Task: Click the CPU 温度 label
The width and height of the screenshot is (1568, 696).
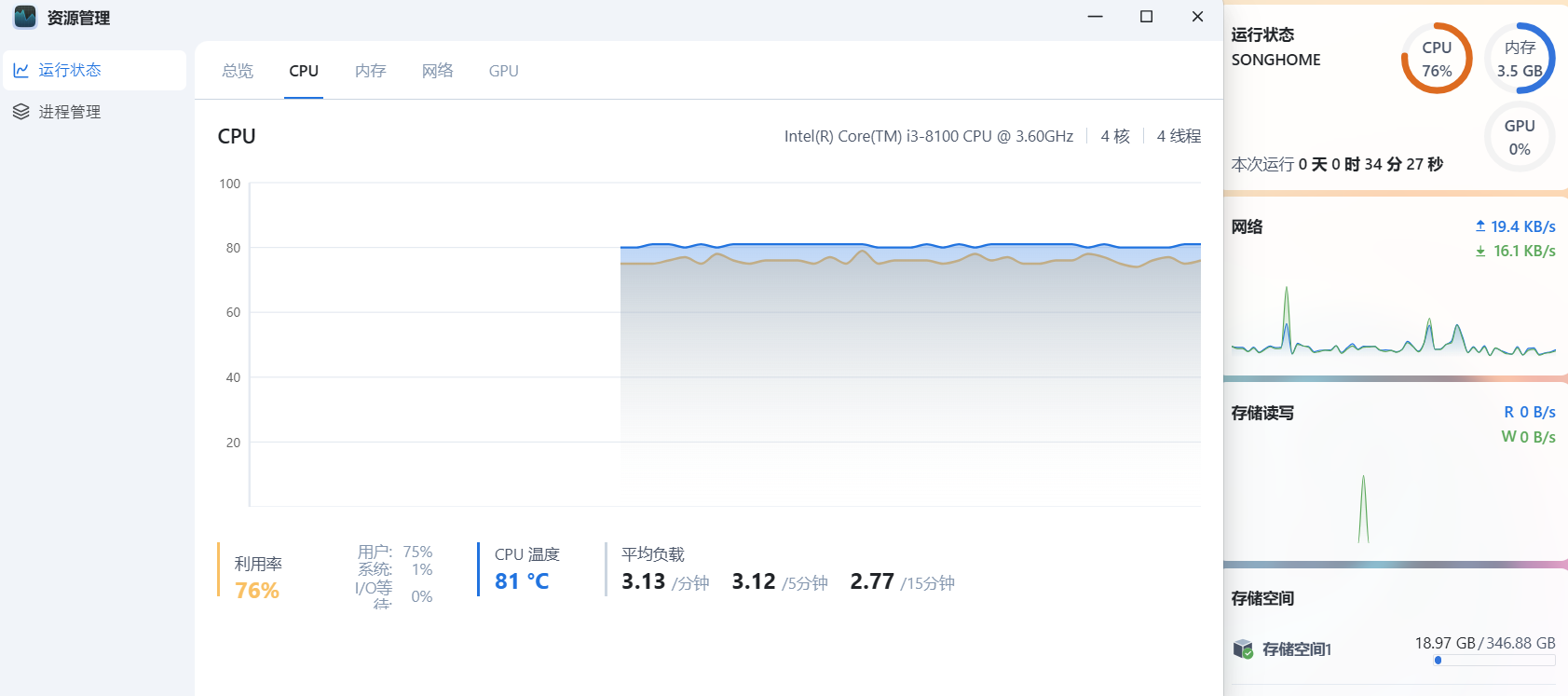Action: pos(527,554)
